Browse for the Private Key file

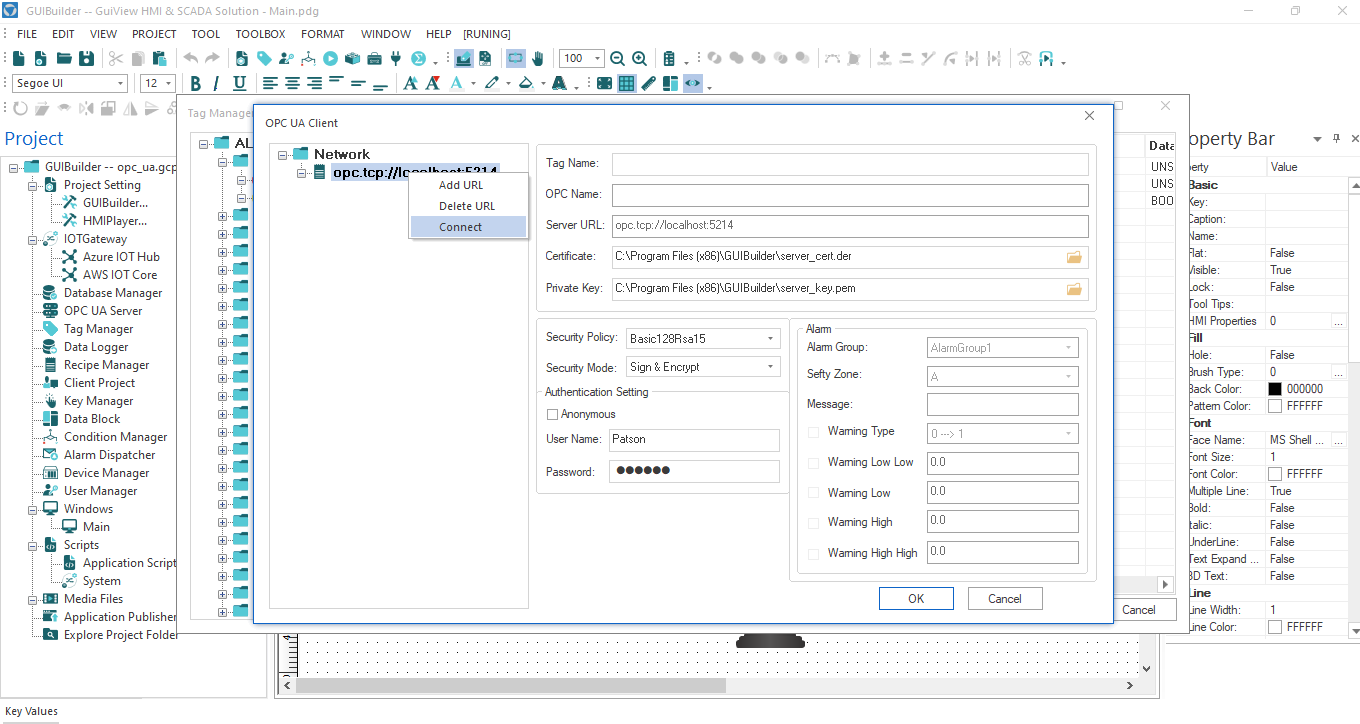1074,289
